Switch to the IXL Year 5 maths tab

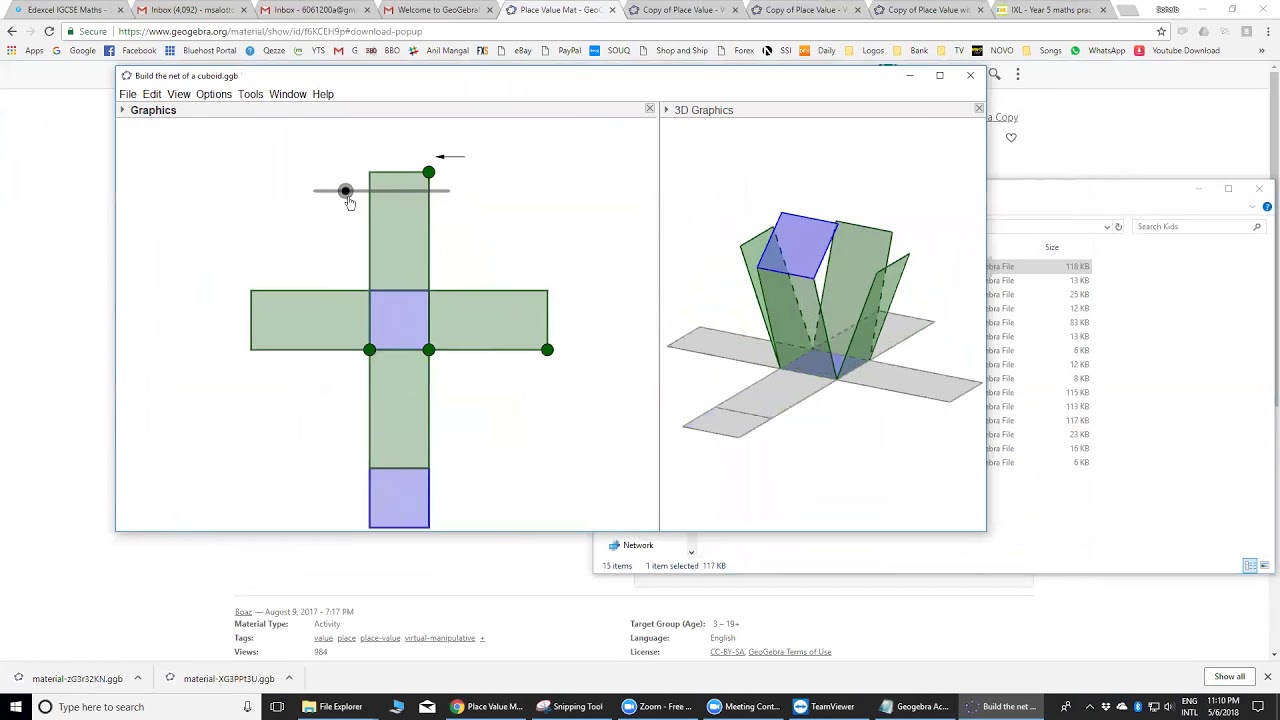click(x=1052, y=10)
